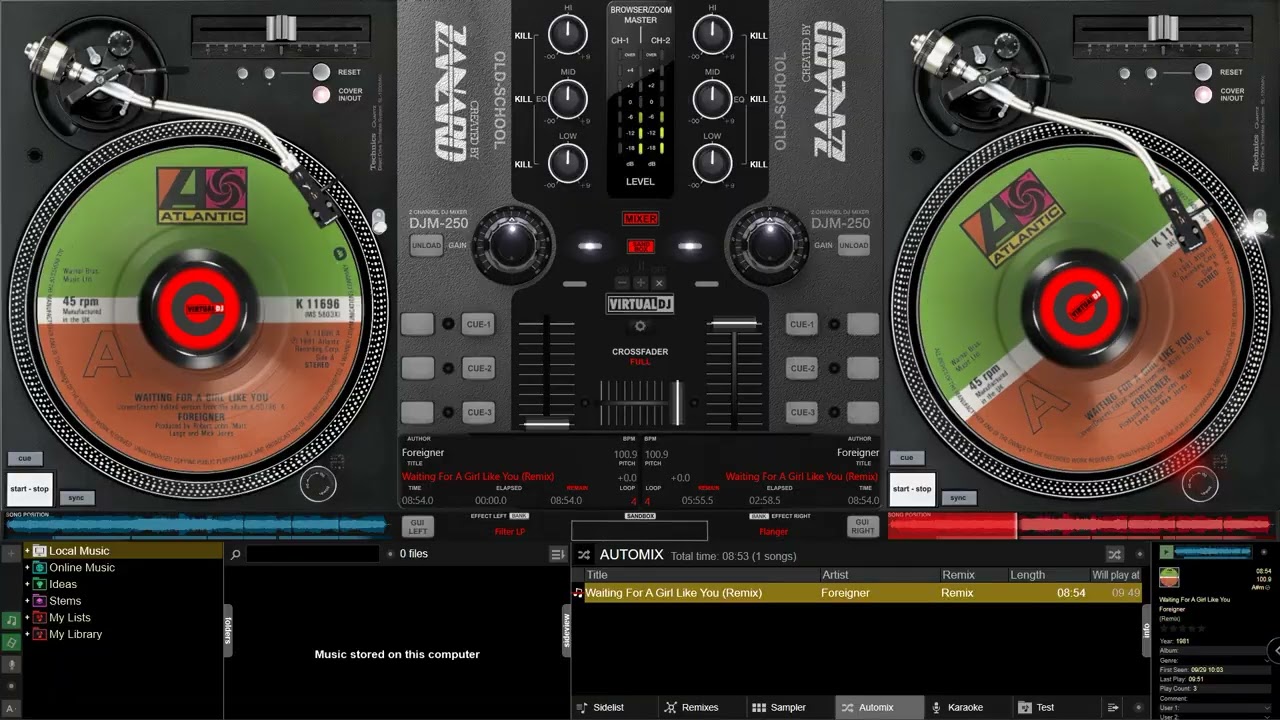The image size is (1280, 720).
Task: Click the plus add-folder sidebar icon
Action: click(11, 552)
